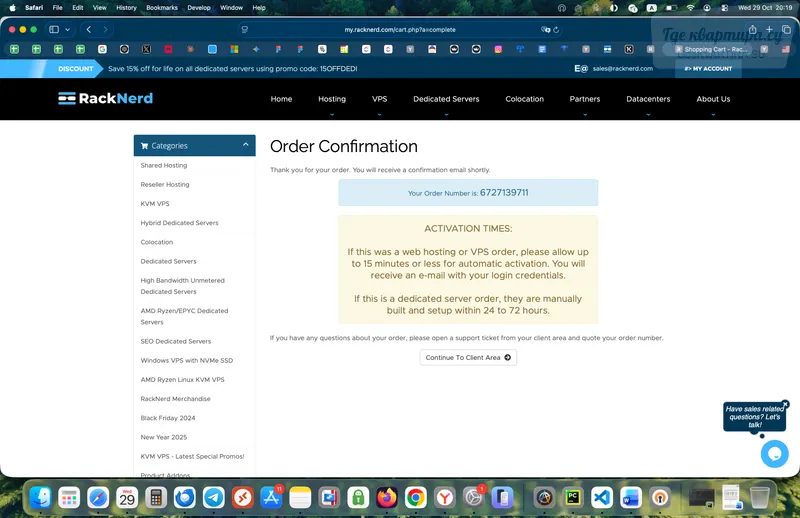Image resolution: width=800 pixels, height=518 pixels.
Task: Open PyCharm from the Dock
Action: (x=573, y=497)
